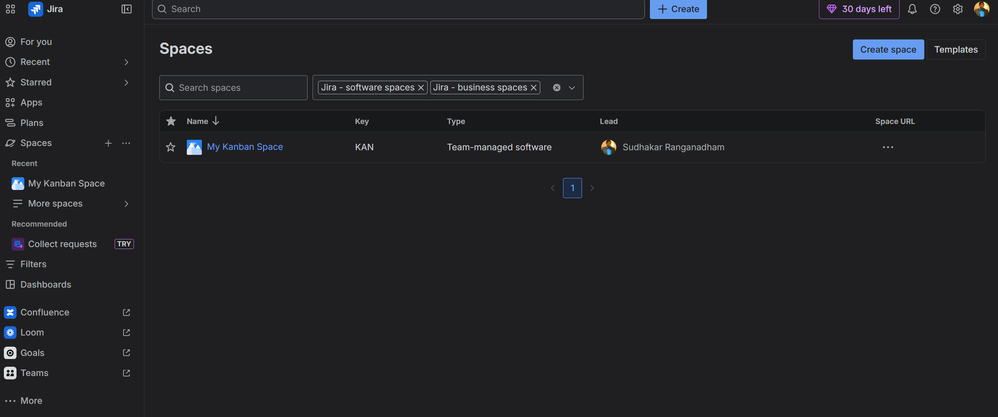Open Confluence from sidebar
This screenshot has height=417, width=998.
(x=45, y=313)
